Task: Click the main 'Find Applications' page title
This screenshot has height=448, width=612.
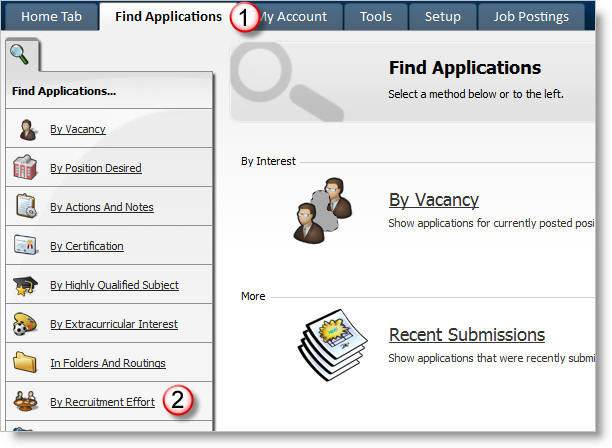Action: point(465,68)
